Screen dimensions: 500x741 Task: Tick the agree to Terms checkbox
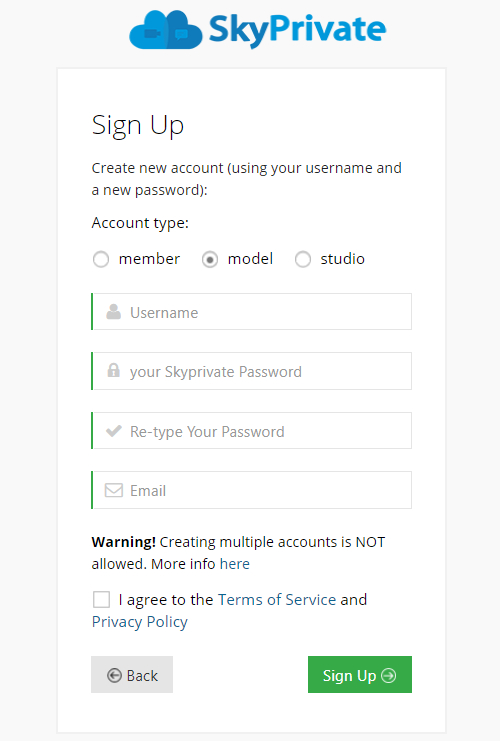click(101, 599)
